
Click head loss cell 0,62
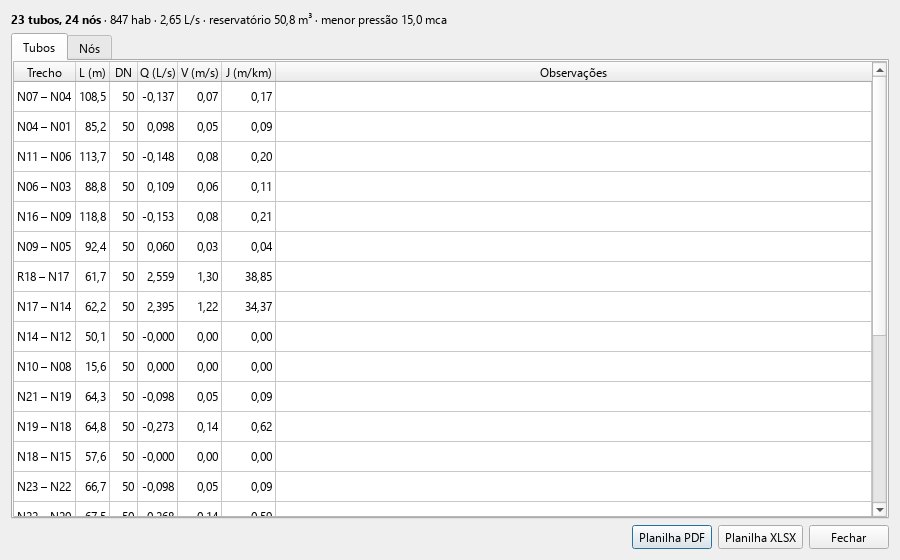coord(249,426)
